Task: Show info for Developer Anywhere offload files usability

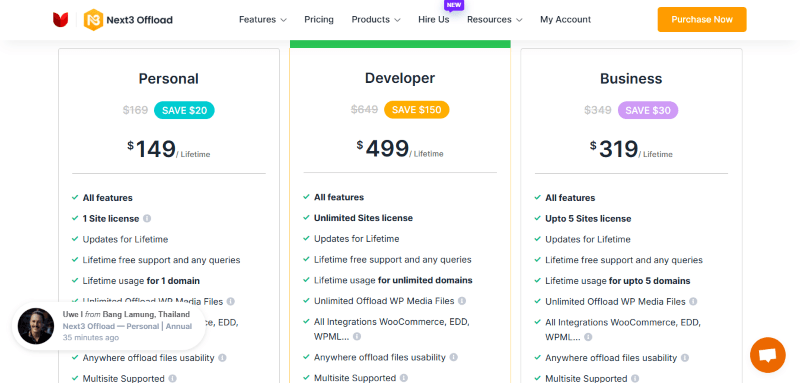Action: [453, 358]
